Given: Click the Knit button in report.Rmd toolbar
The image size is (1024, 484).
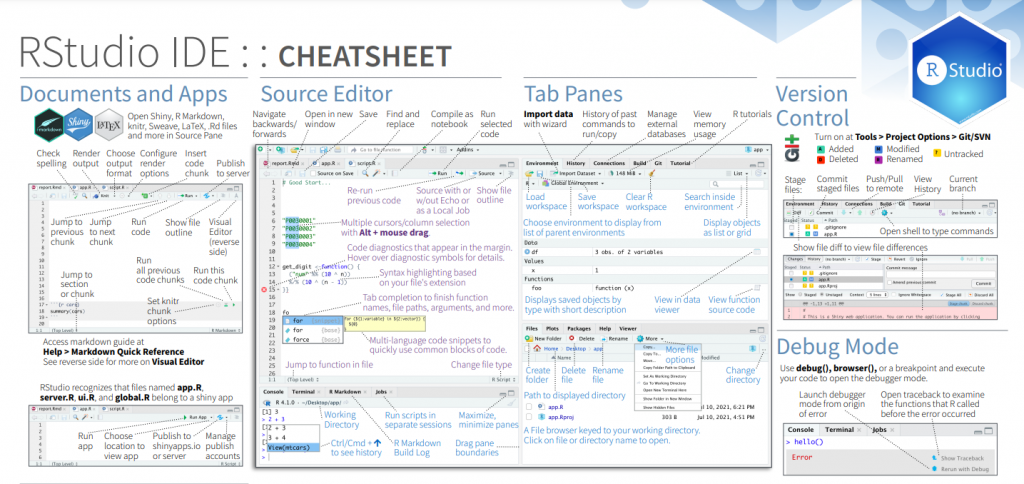Looking at the screenshot, I should click(101, 195).
